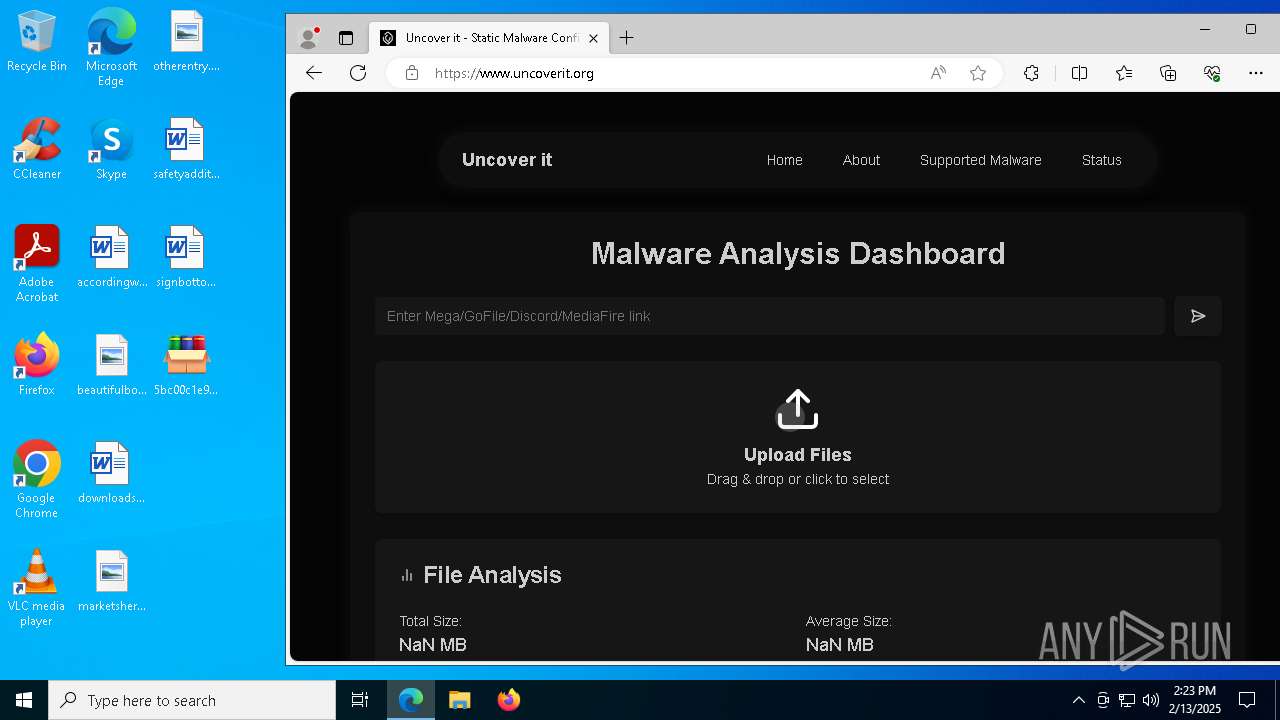Click the Uncover it logo text
1280x720 pixels.
pos(507,160)
